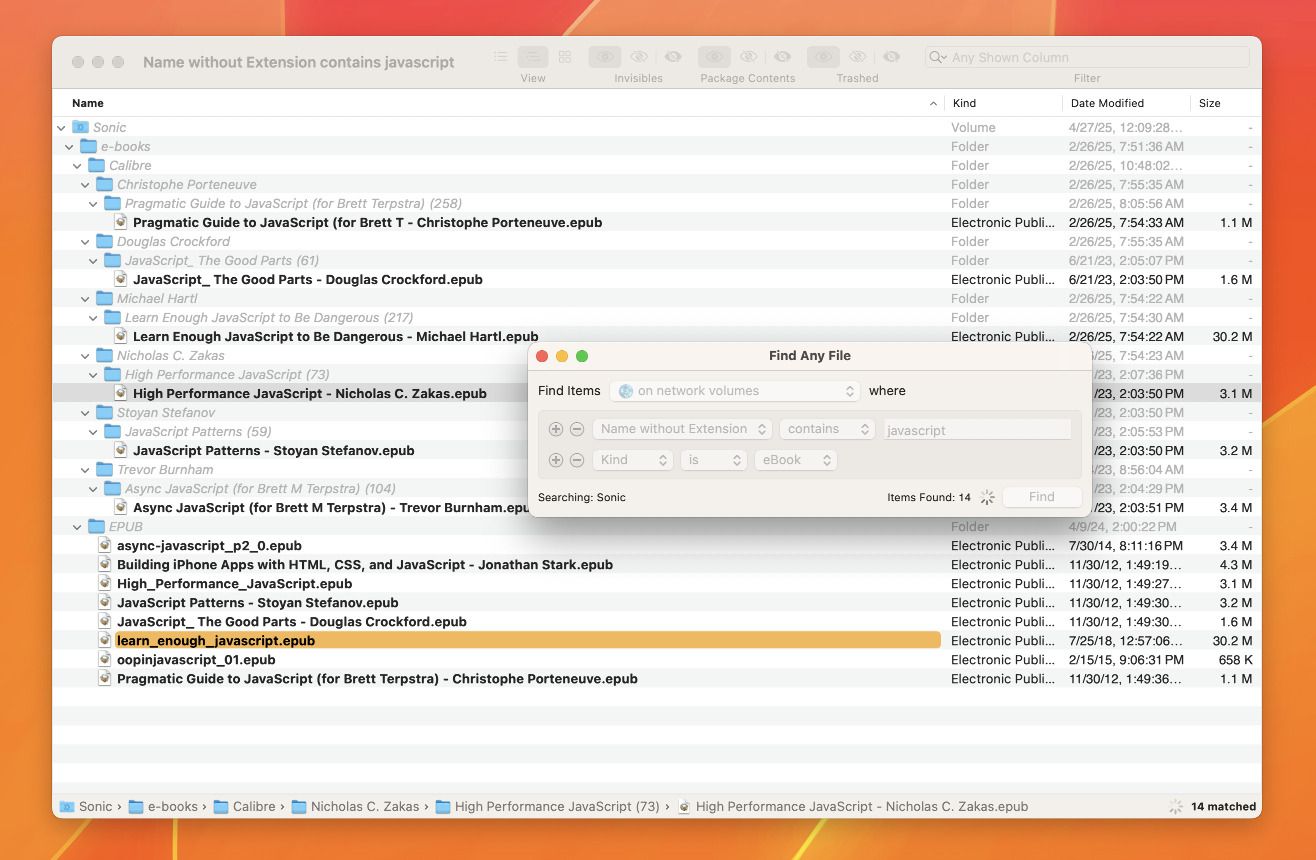
Task: Add a new search criterion with the plus button
Action: 556,428
